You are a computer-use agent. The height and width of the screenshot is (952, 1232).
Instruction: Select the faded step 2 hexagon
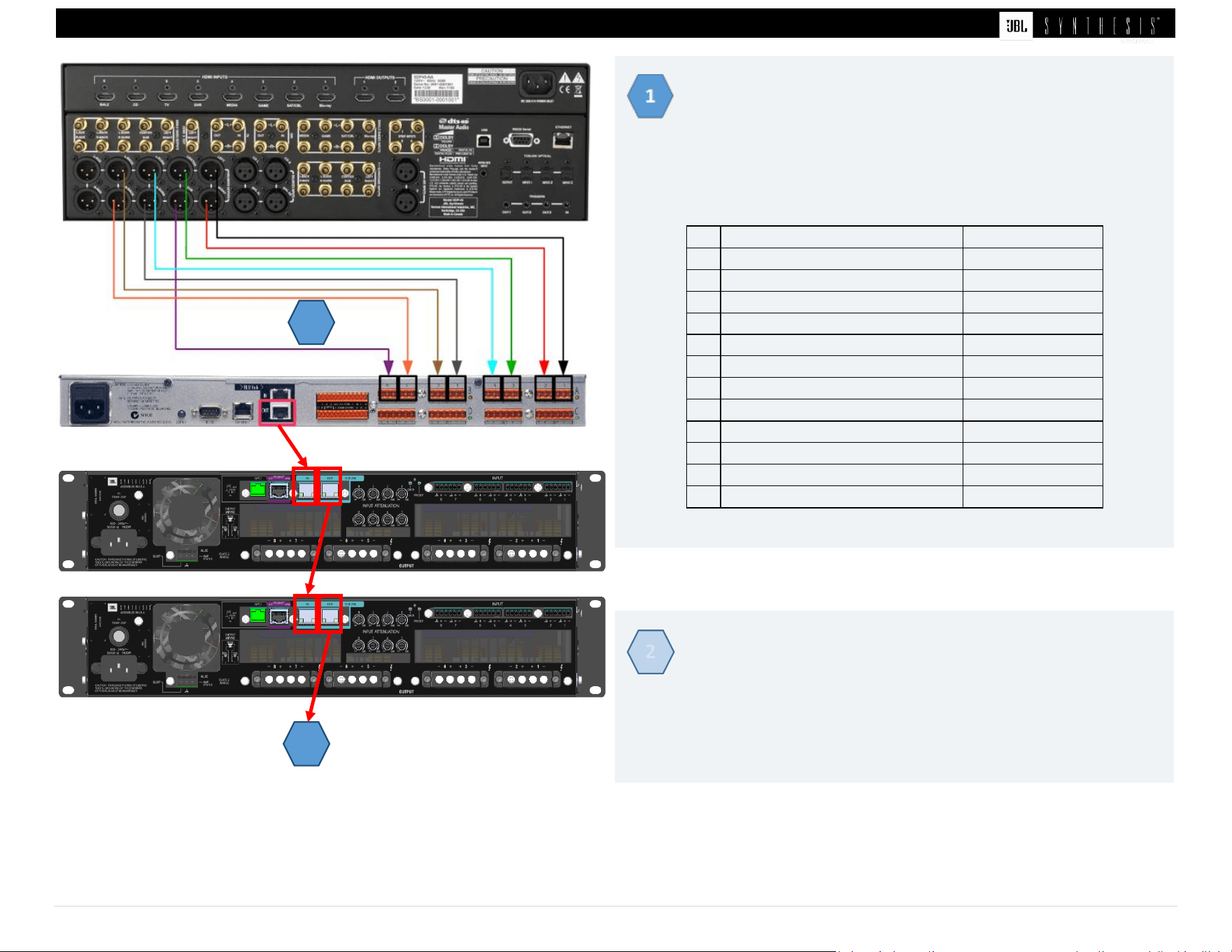(x=651, y=652)
